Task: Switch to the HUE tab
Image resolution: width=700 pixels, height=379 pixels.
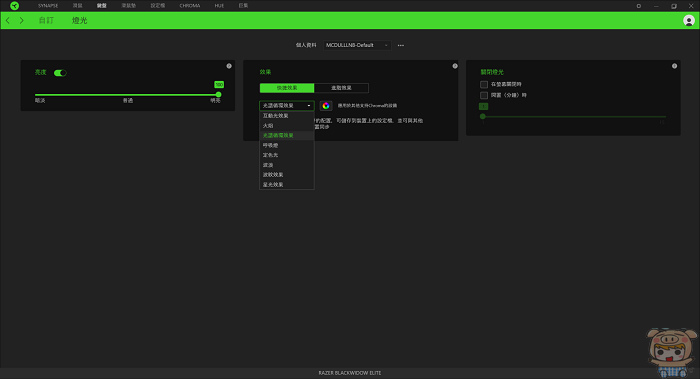Action: click(219, 6)
